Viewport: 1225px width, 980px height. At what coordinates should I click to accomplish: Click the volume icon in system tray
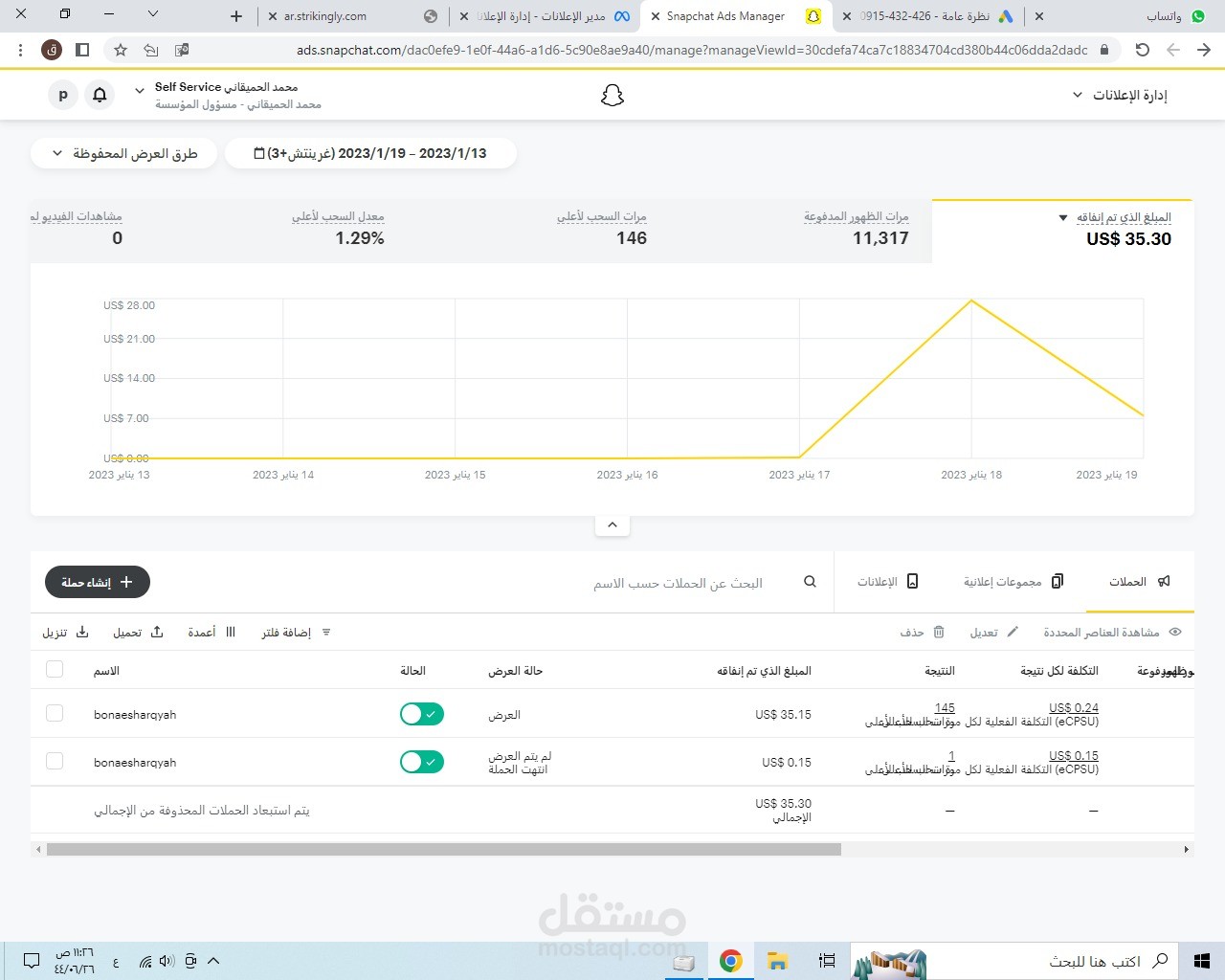(x=167, y=961)
